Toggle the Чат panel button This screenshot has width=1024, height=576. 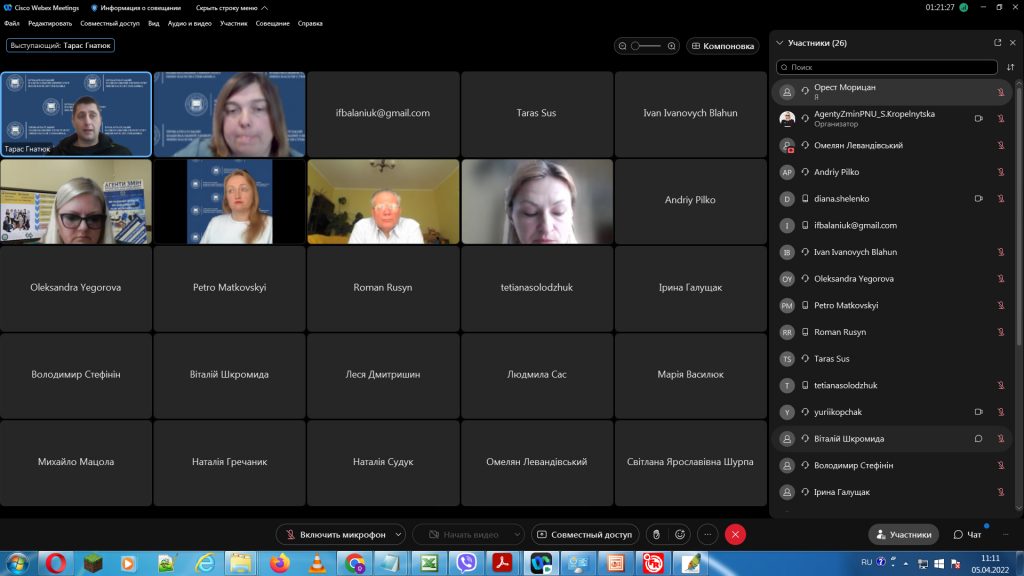pos(967,535)
